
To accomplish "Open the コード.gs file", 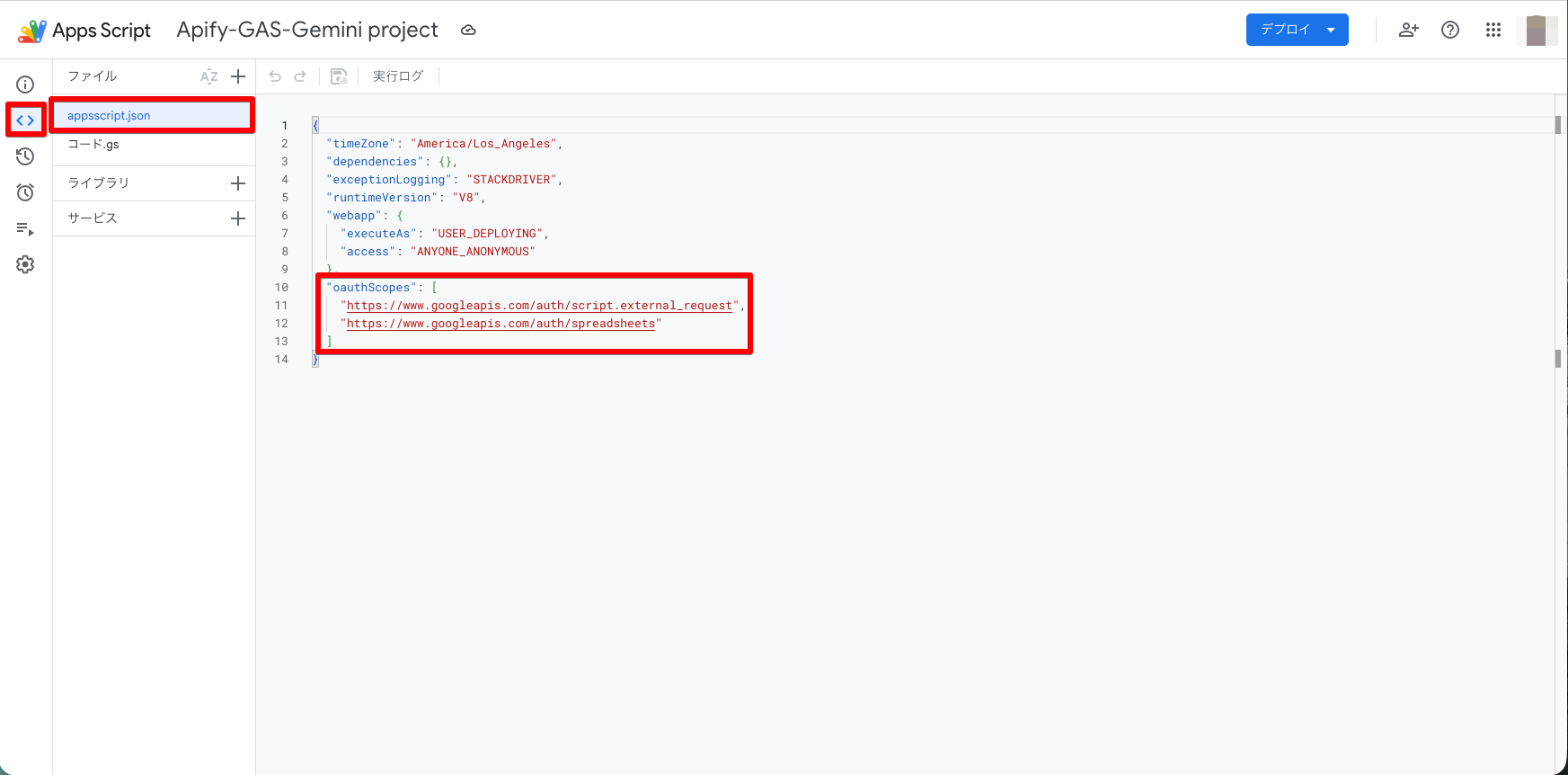I will tap(93, 144).
